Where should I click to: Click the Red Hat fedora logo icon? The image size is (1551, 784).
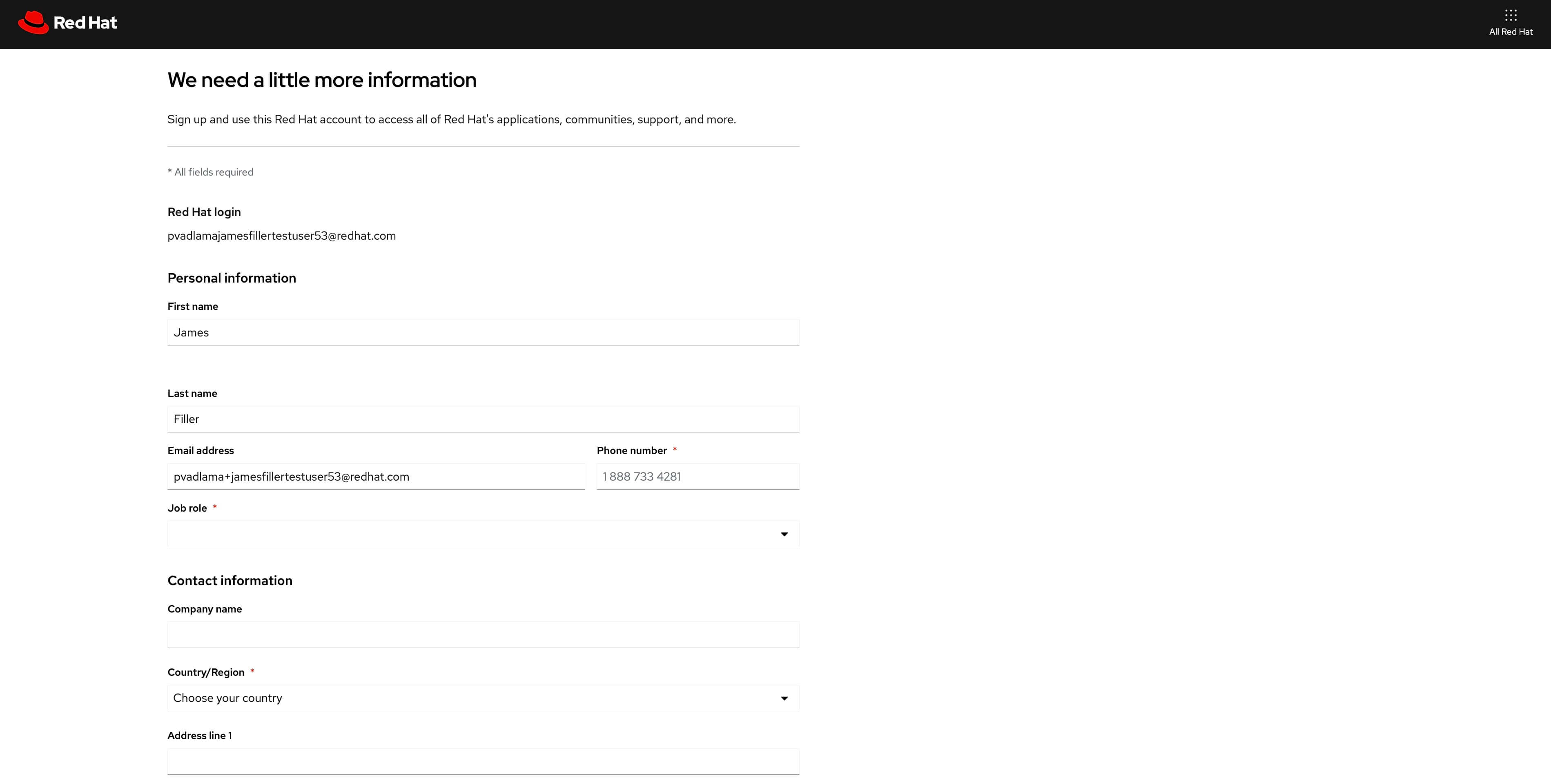tap(33, 23)
